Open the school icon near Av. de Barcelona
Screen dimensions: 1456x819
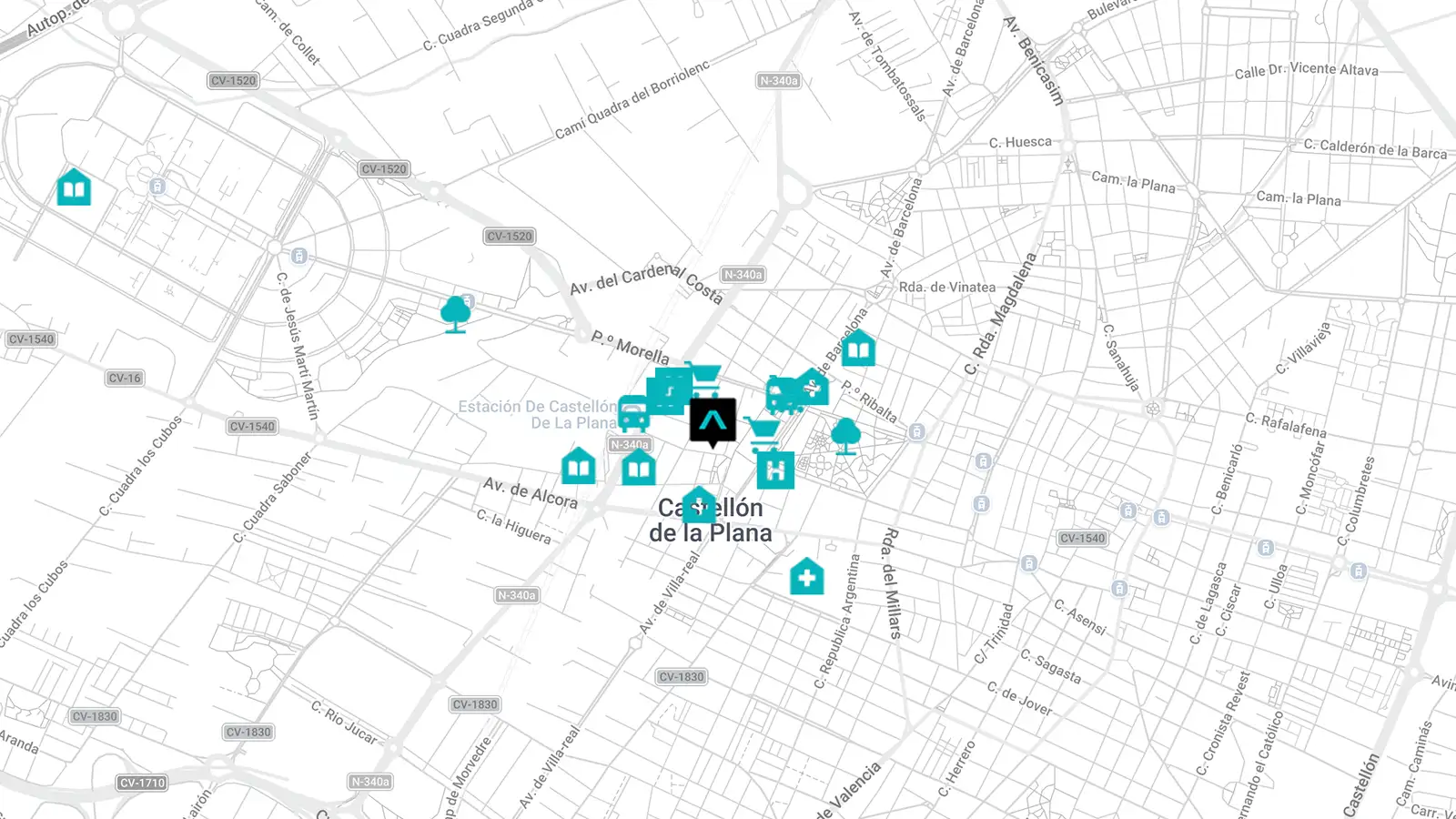pos(858,348)
